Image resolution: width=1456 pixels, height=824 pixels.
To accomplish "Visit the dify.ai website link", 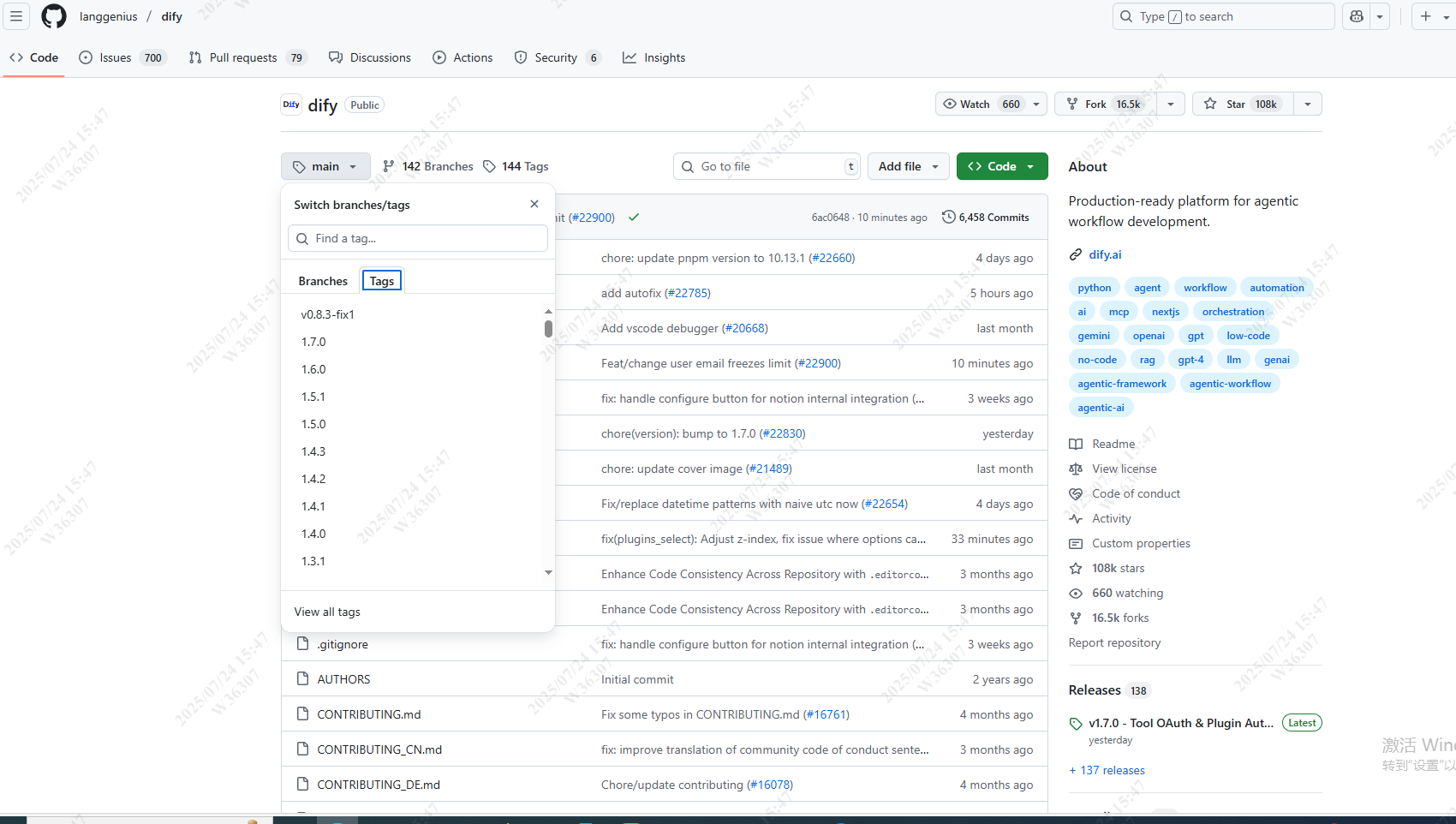I will 1105,254.
